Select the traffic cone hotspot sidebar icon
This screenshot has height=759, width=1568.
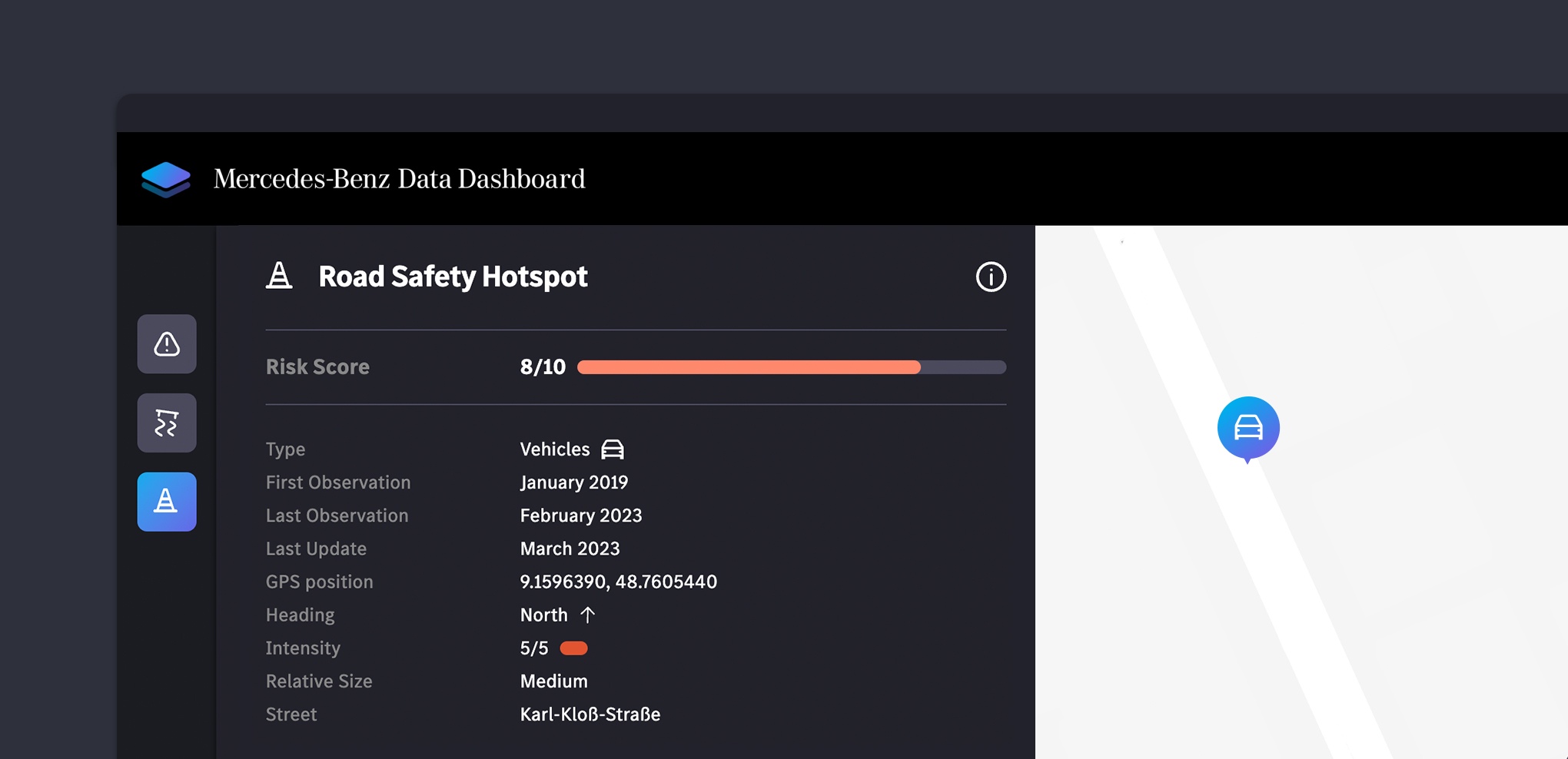pyautogui.click(x=167, y=502)
